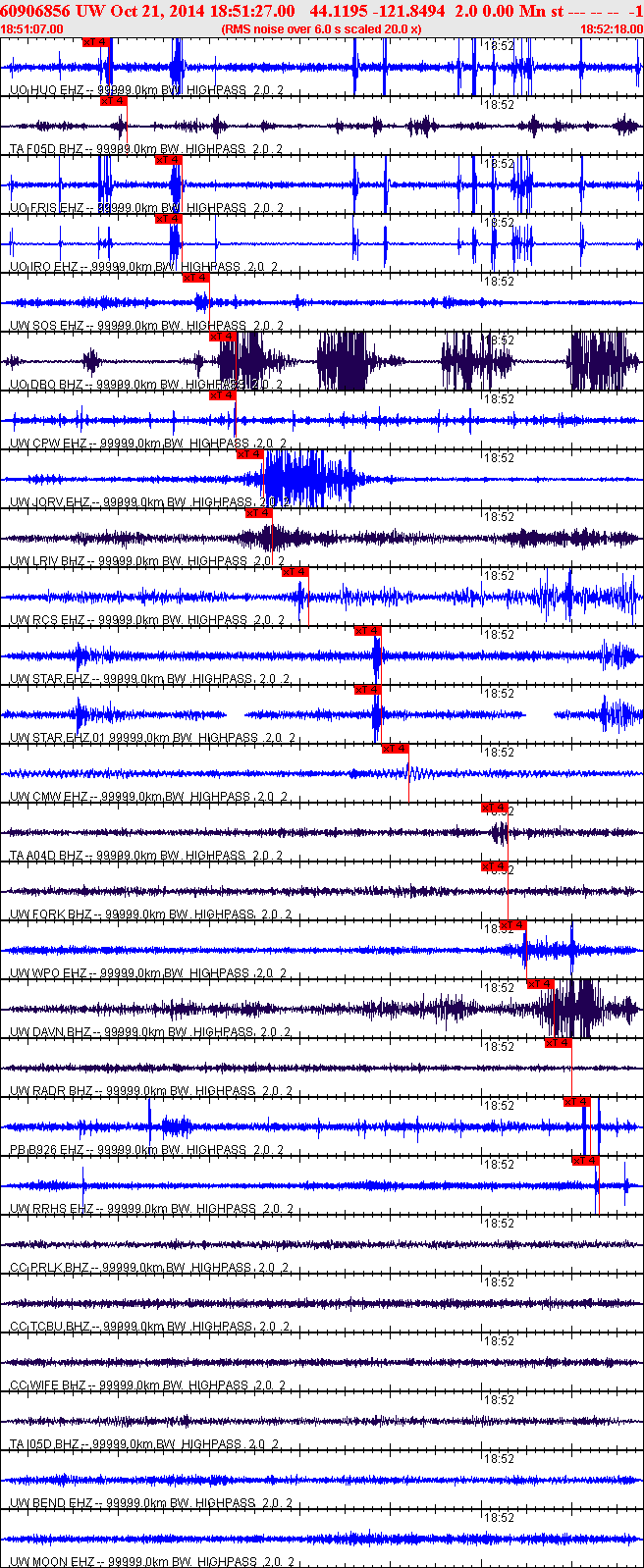
Task: Select the UW MOON EHZ station label
Action: pyautogui.click(x=152, y=1562)
